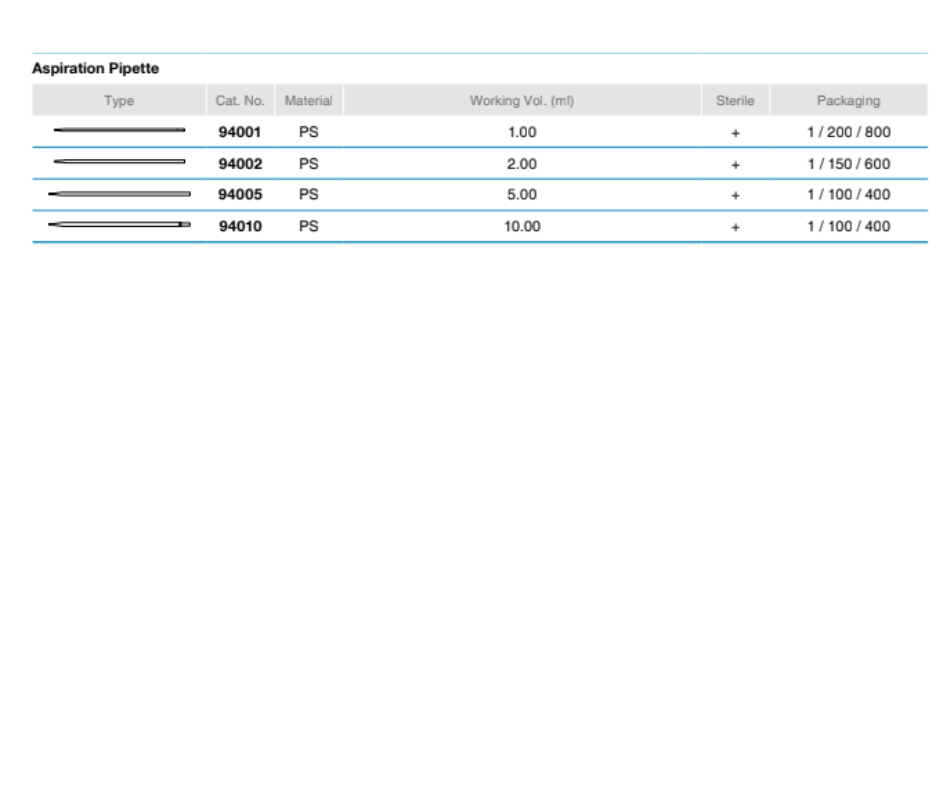Select catalog number 94010
This screenshot has width=940, height=788.
tap(240, 226)
